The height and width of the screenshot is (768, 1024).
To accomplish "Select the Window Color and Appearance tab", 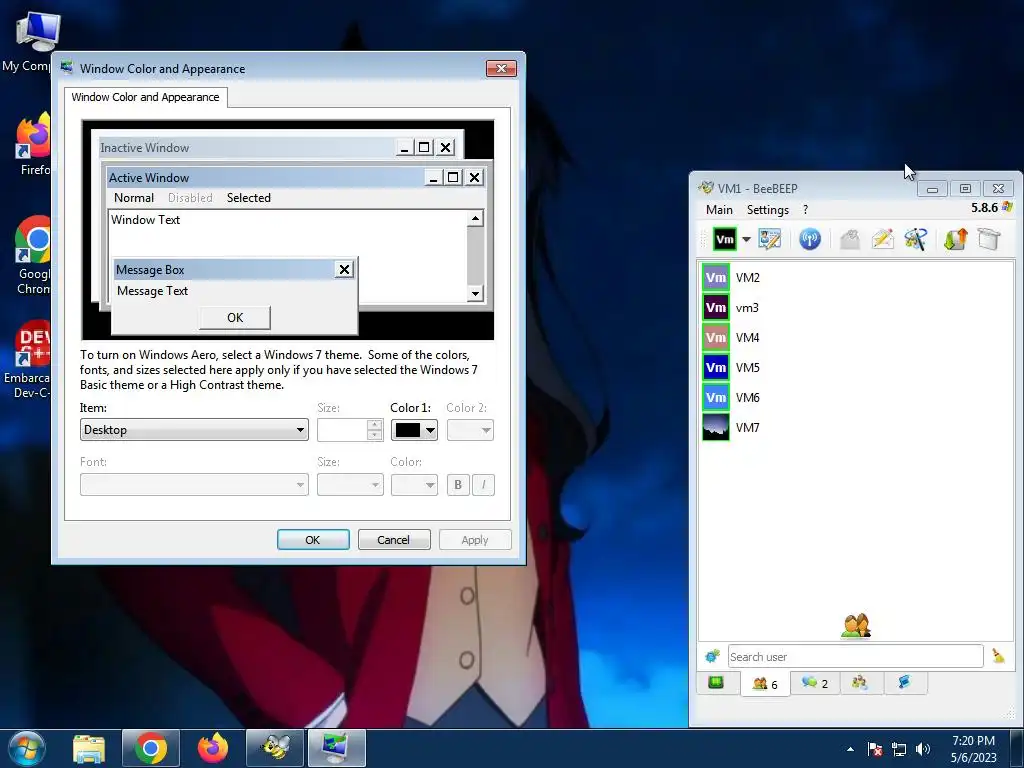I will click(146, 97).
